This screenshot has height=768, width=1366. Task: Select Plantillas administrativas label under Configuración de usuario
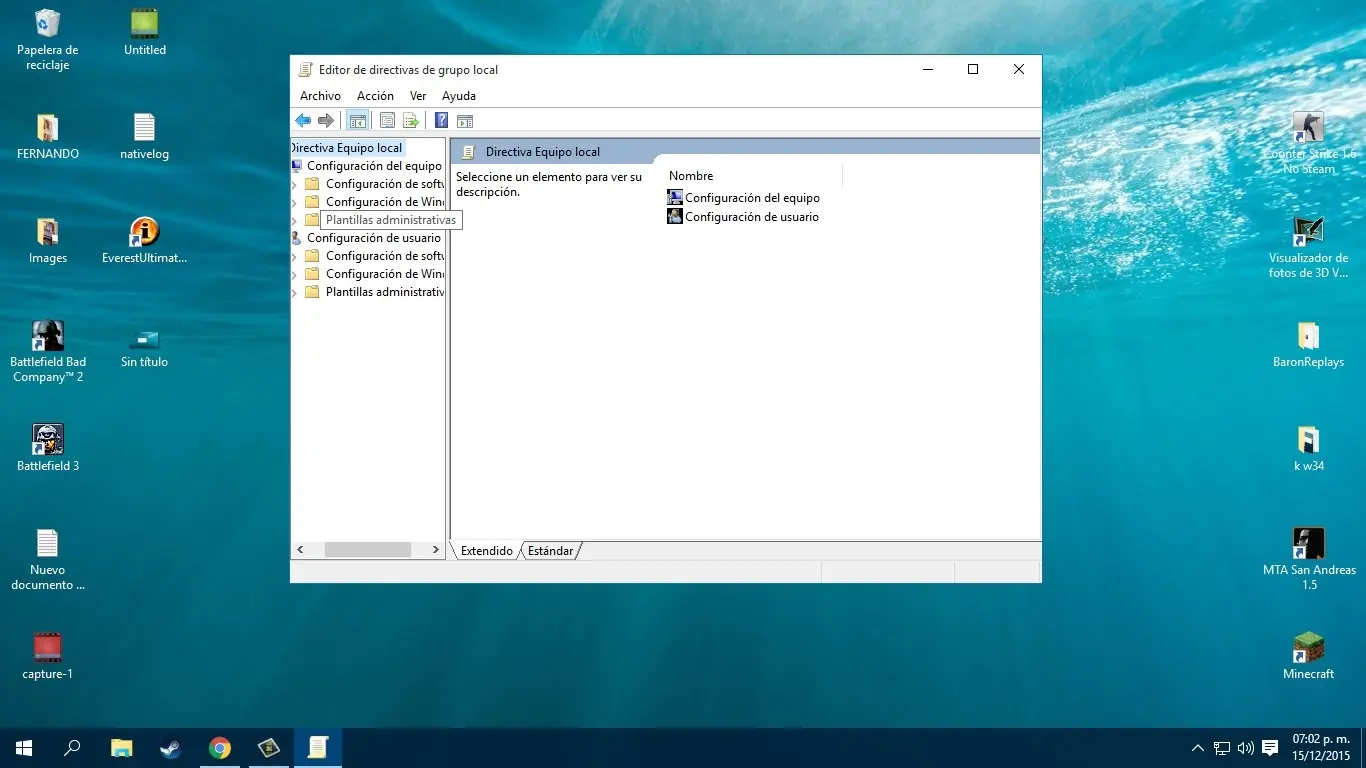[x=385, y=292]
